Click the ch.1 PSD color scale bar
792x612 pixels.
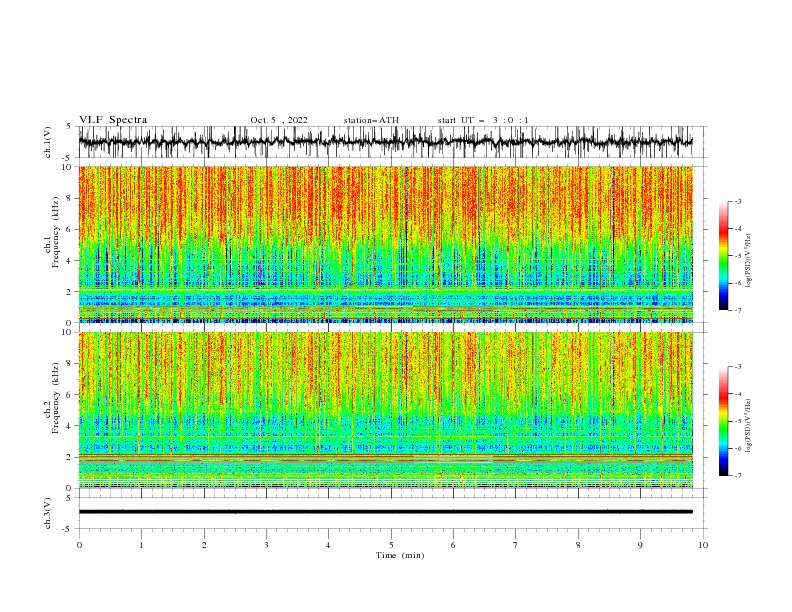[x=724, y=256]
